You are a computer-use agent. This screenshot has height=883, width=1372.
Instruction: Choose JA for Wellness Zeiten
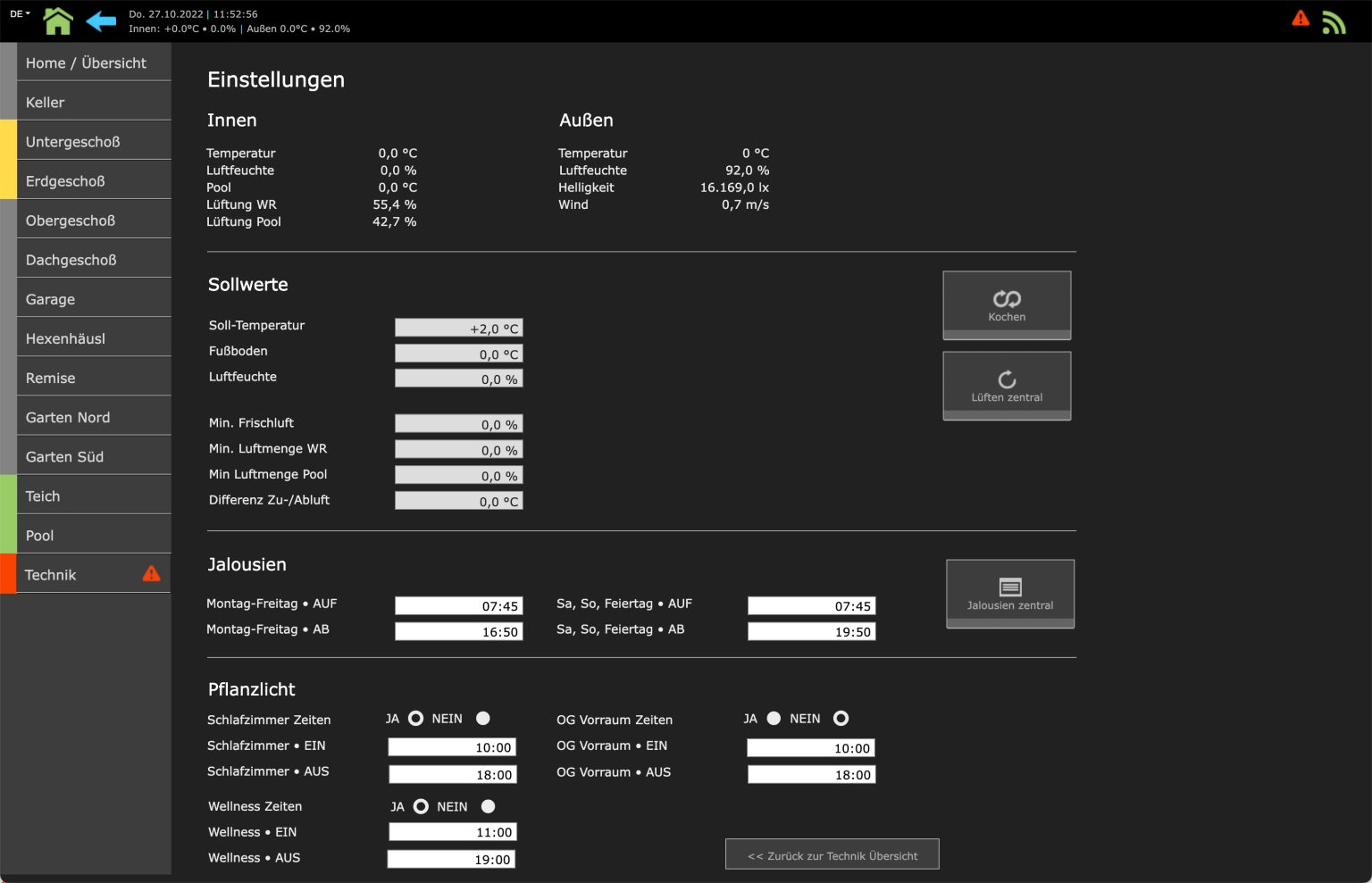click(421, 806)
